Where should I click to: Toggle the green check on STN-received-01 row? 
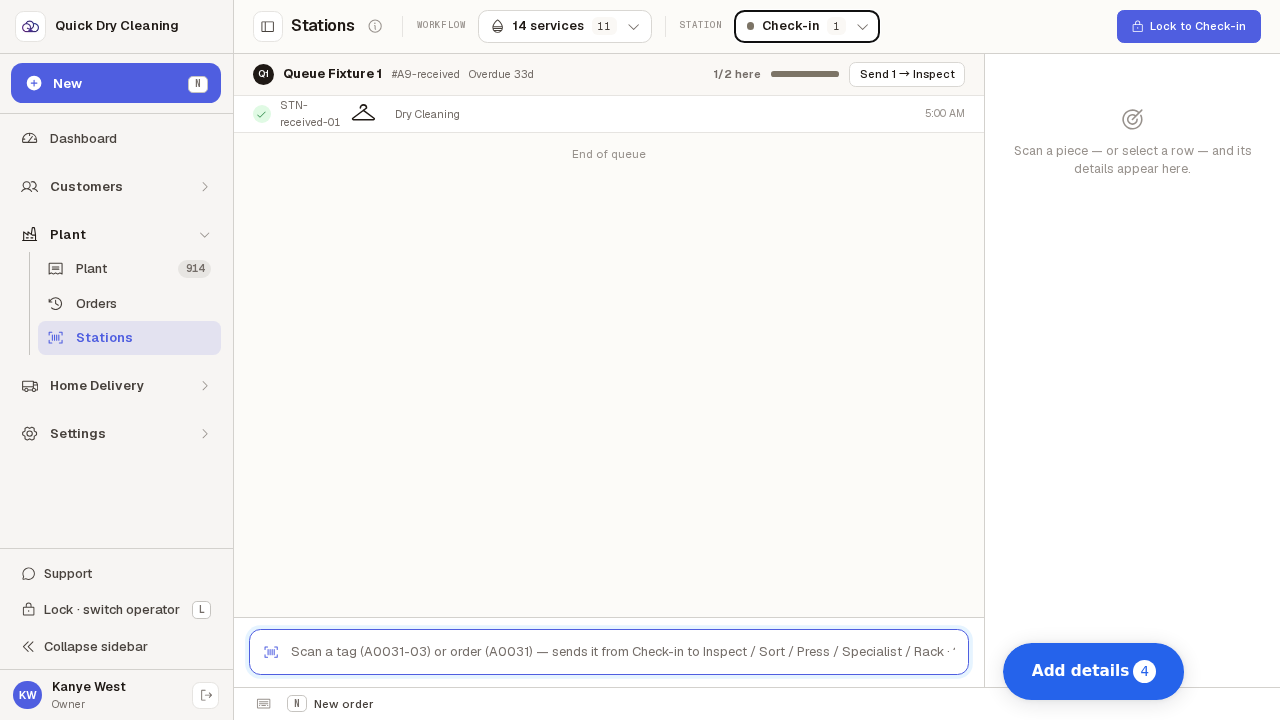262,114
